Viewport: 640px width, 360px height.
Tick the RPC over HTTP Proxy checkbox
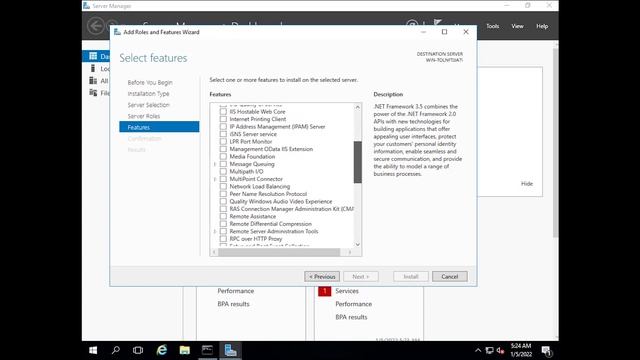(x=223, y=239)
